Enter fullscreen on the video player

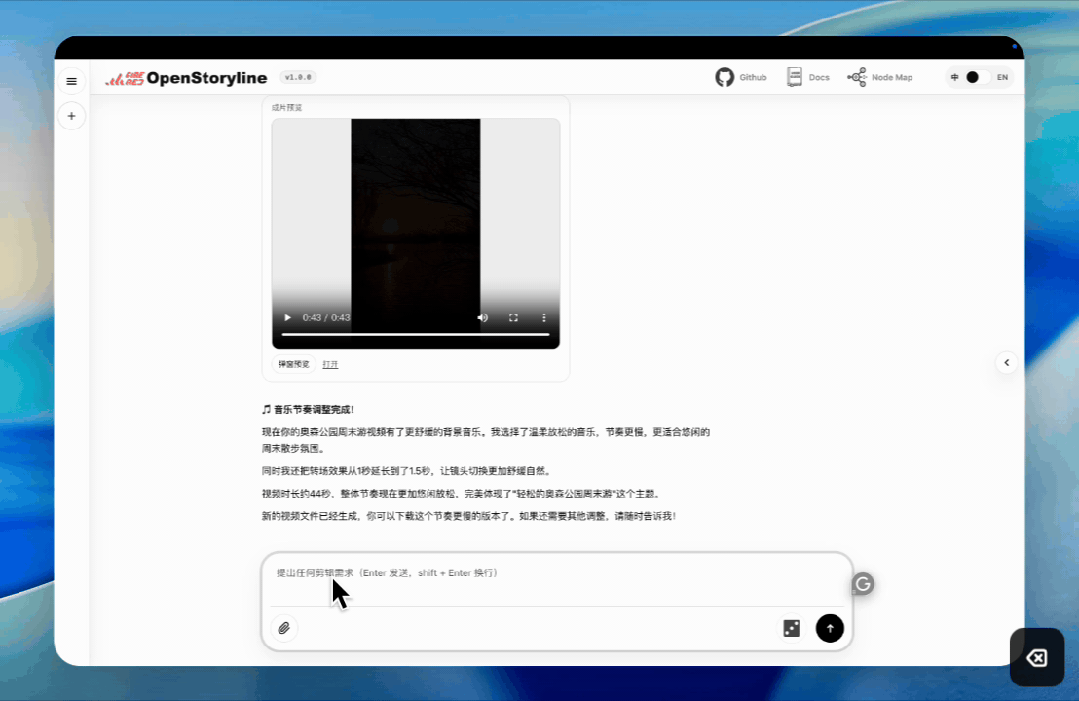coord(513,317)
